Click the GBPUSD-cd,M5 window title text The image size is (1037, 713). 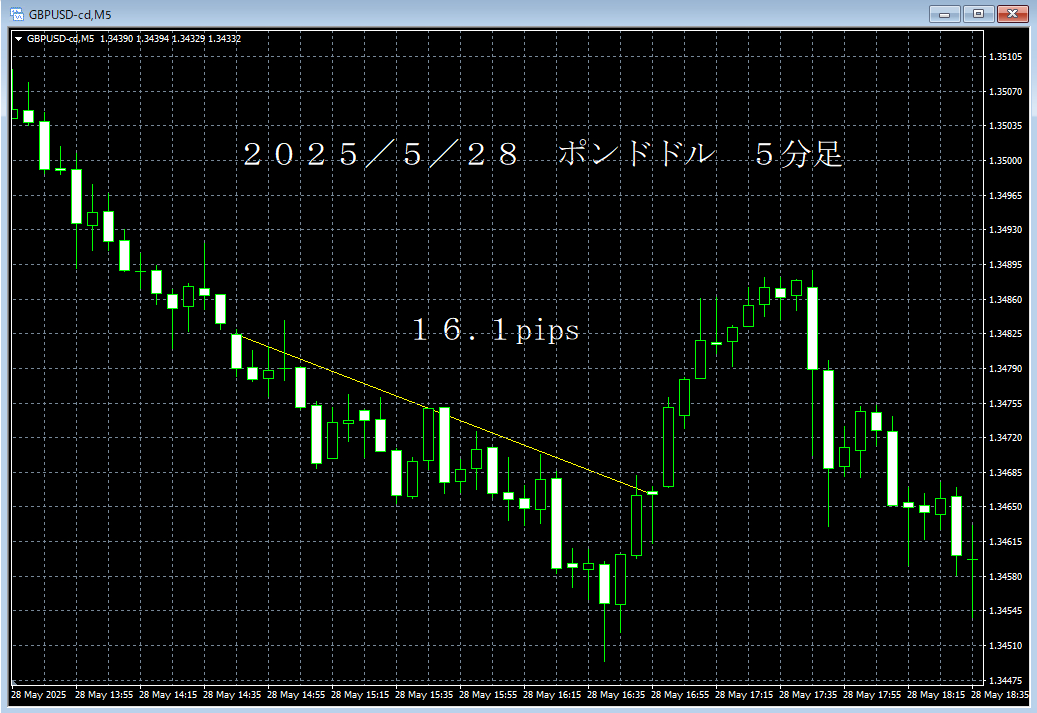pos(70,15)
